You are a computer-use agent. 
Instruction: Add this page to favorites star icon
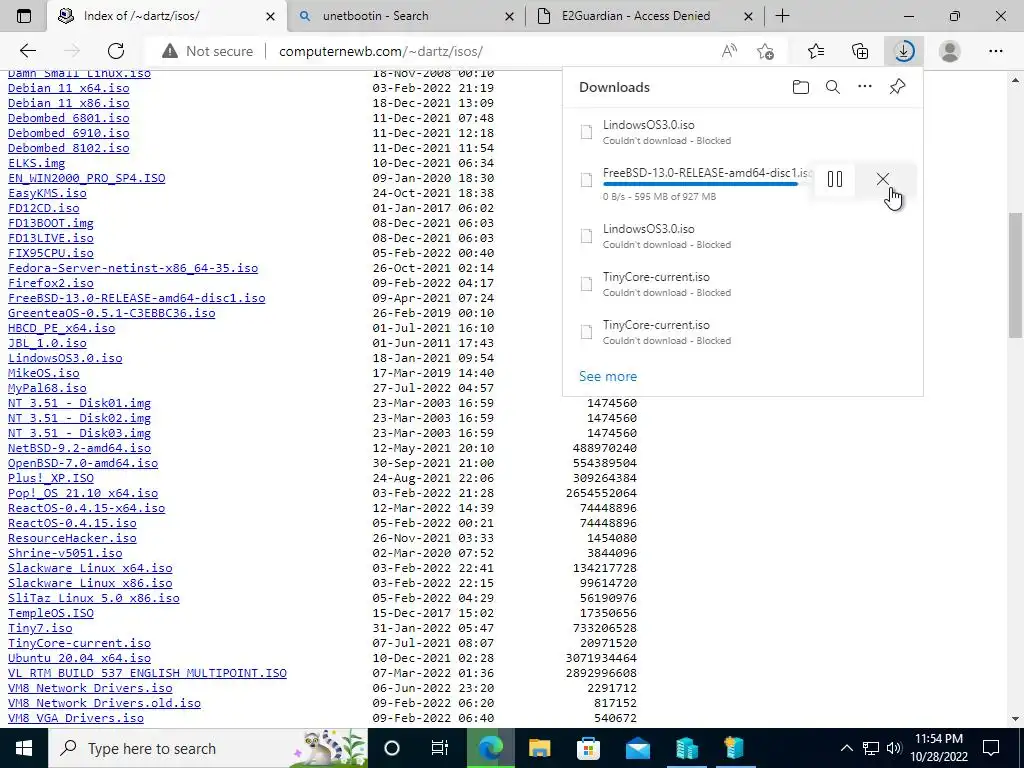coord(765,51)
